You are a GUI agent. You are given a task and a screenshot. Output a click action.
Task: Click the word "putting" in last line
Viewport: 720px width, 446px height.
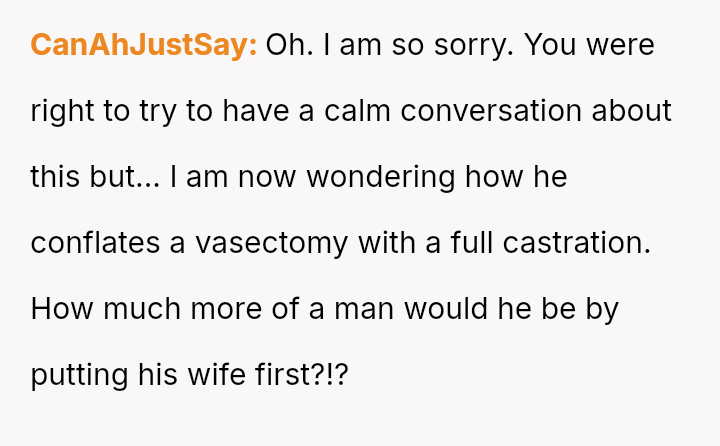point(79,376)
